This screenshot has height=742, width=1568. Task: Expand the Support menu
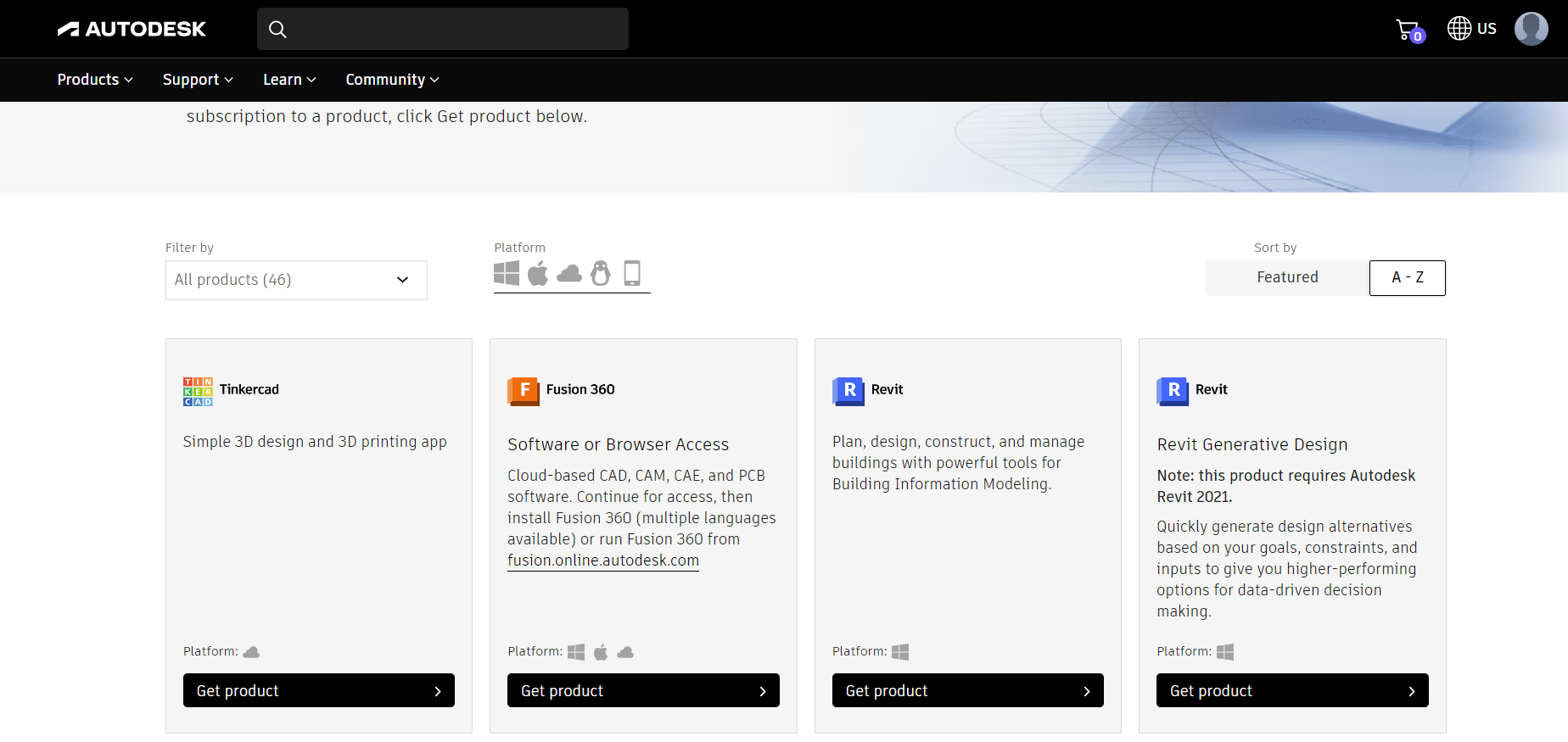[x=198, y=80]
